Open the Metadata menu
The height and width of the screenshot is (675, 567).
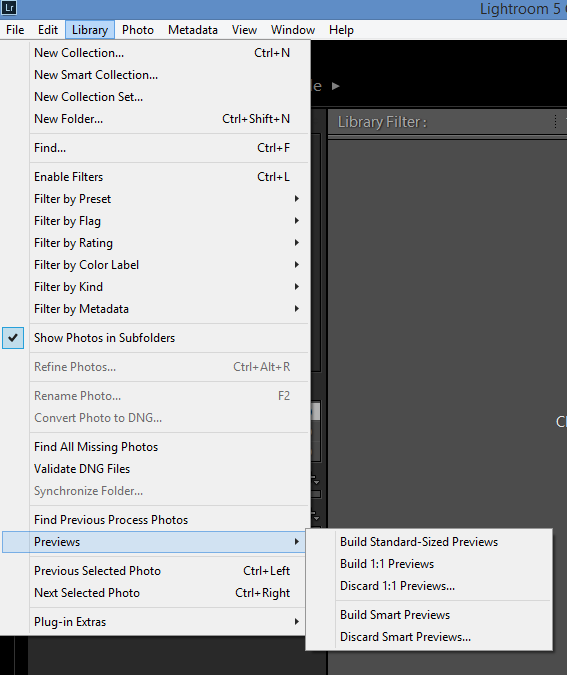click(x=192, y=30)
